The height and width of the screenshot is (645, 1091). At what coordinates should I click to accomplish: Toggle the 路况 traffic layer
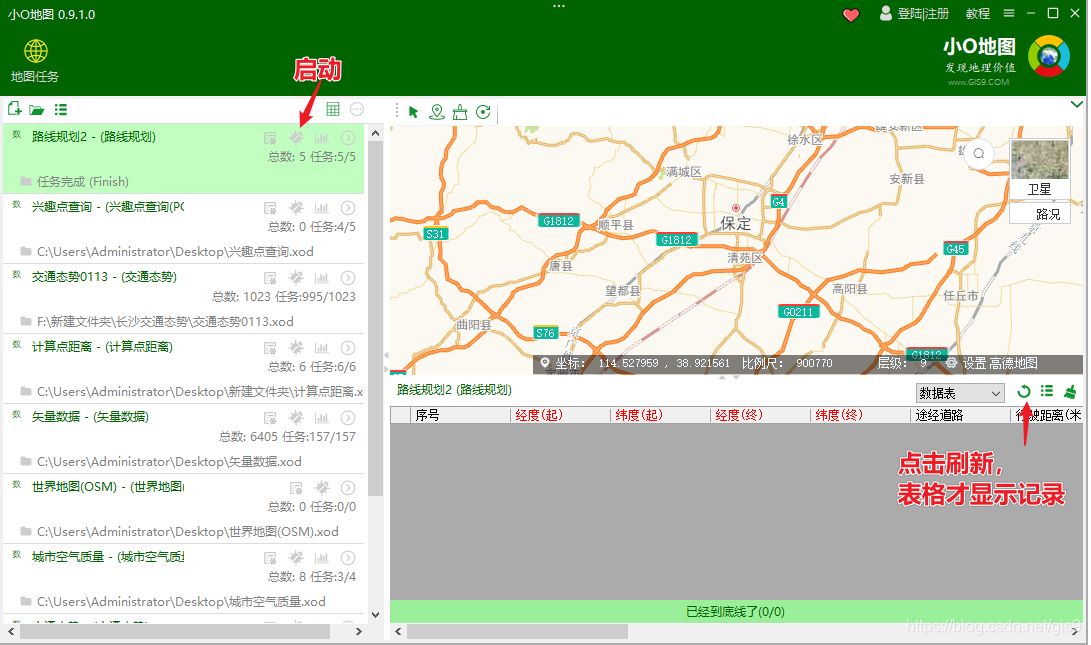[1040, 214]
